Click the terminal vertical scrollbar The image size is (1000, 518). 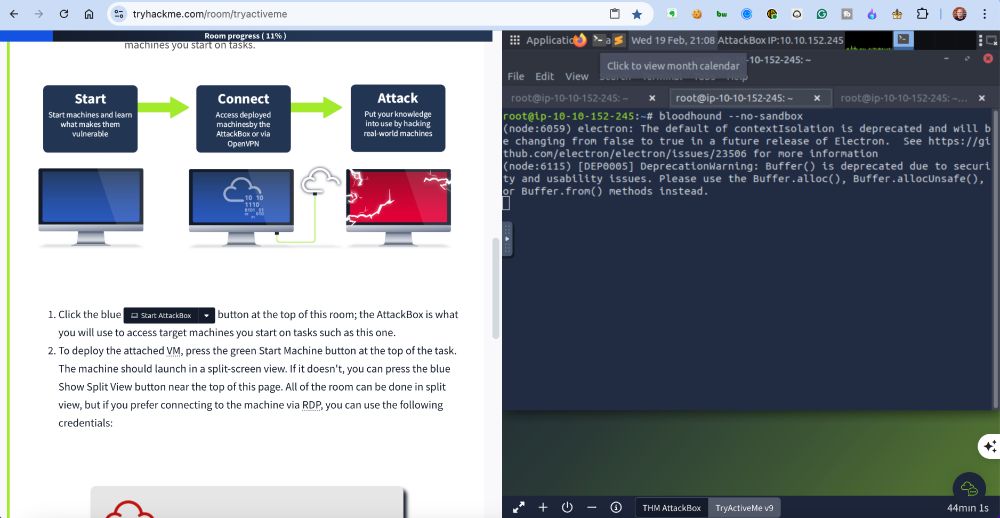click(x=996, y=258)
